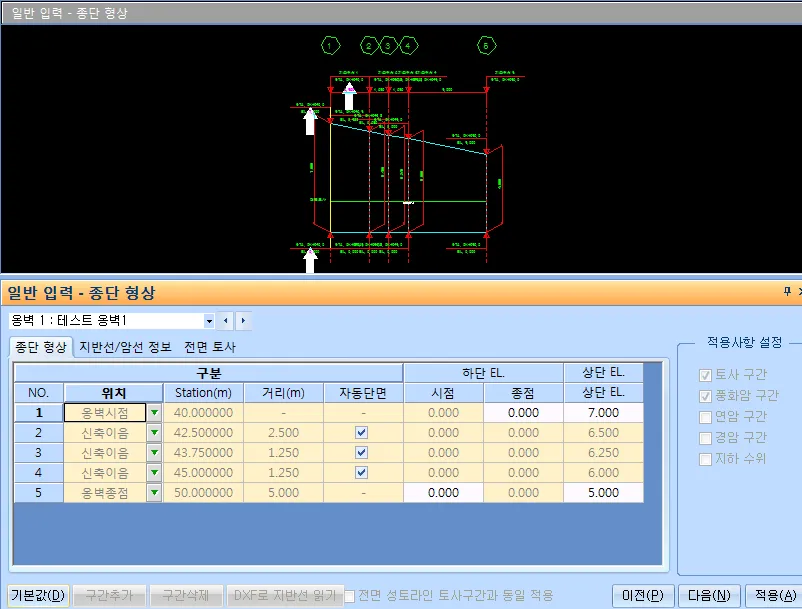
Task: Edit row 1 하단 EL. 종점 cell
Action: (x=523, y=413)
